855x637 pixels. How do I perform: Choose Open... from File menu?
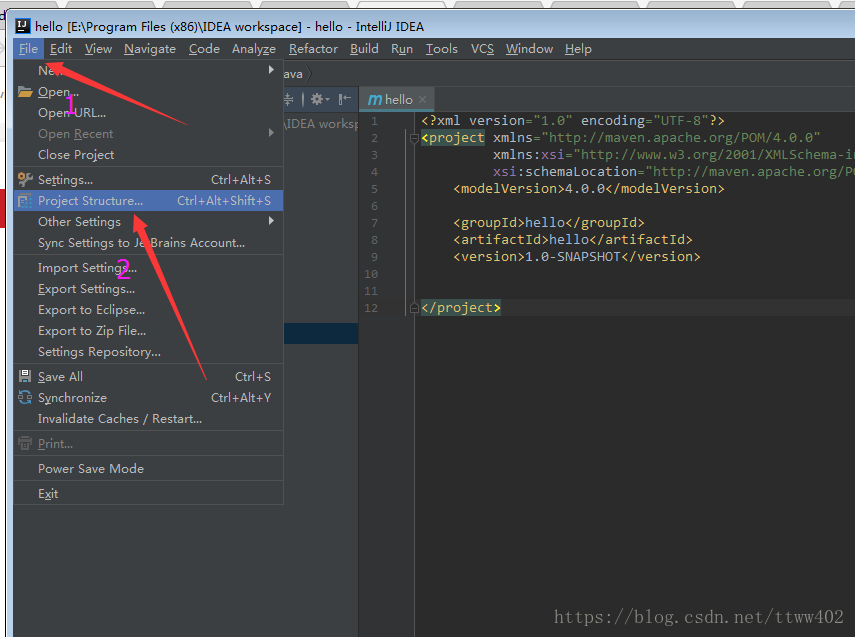(x=148, y=92)
